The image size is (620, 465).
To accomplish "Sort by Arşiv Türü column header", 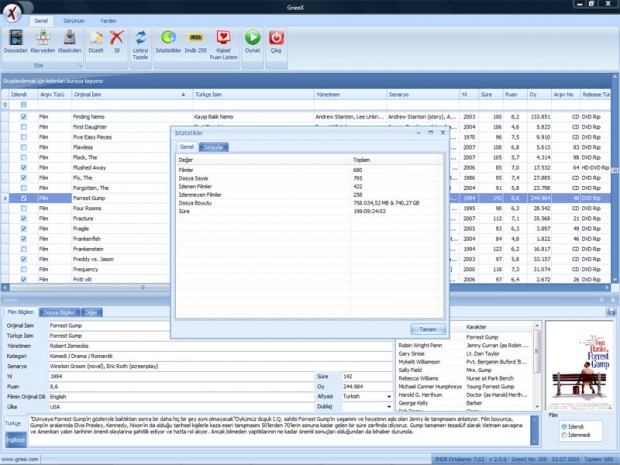I will (55, 95).
